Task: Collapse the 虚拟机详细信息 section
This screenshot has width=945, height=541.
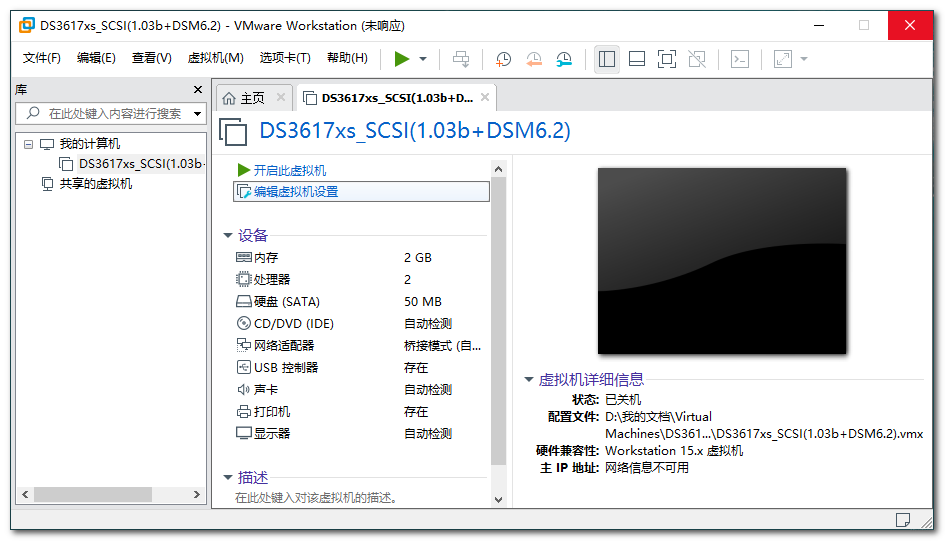Action: pyautogui.click(x=529, y=380)
